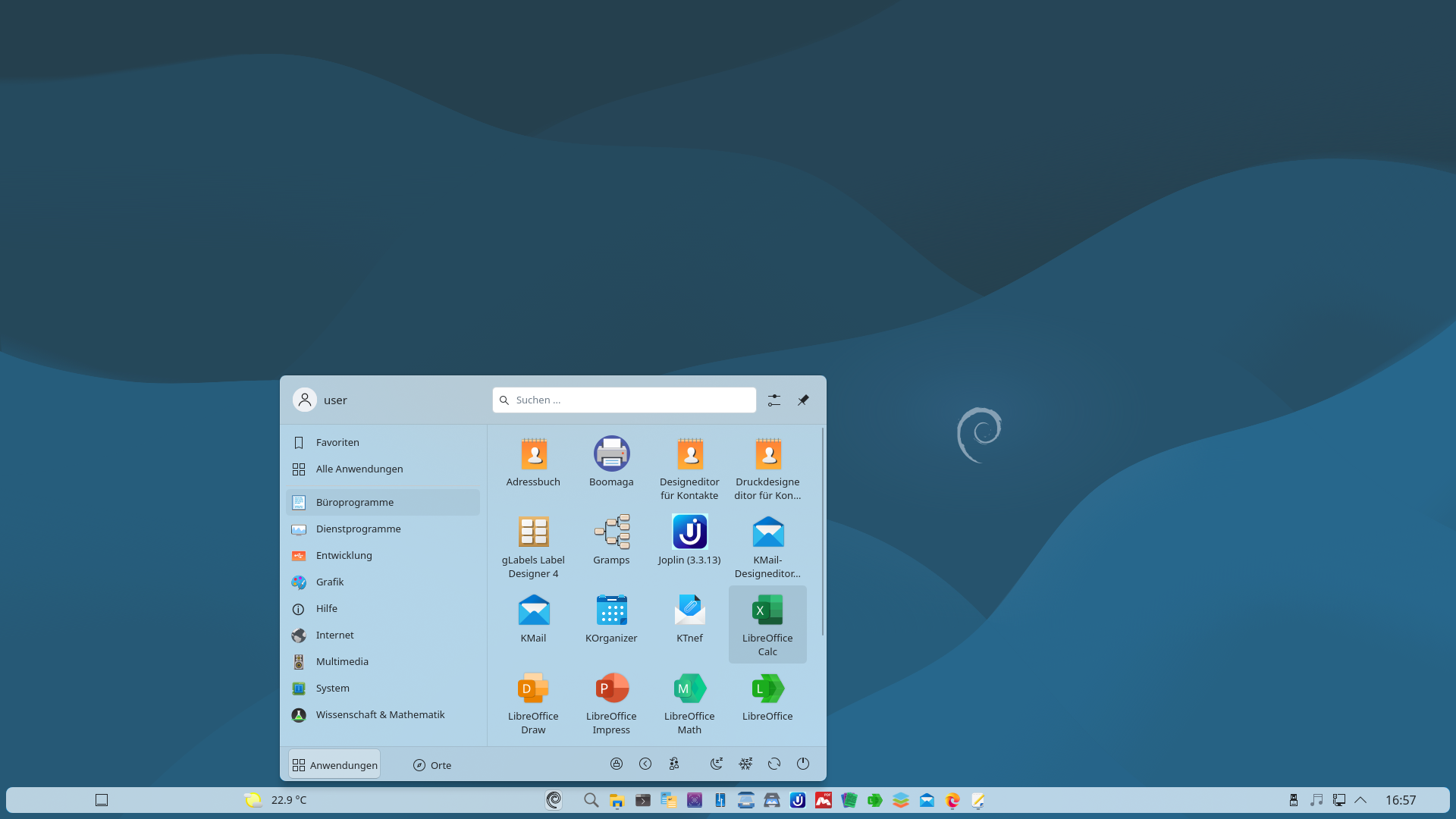The image size is (1456, 819).
Task: Launch gLabels Label Designer 4
Action: click(x=533, y=546)
